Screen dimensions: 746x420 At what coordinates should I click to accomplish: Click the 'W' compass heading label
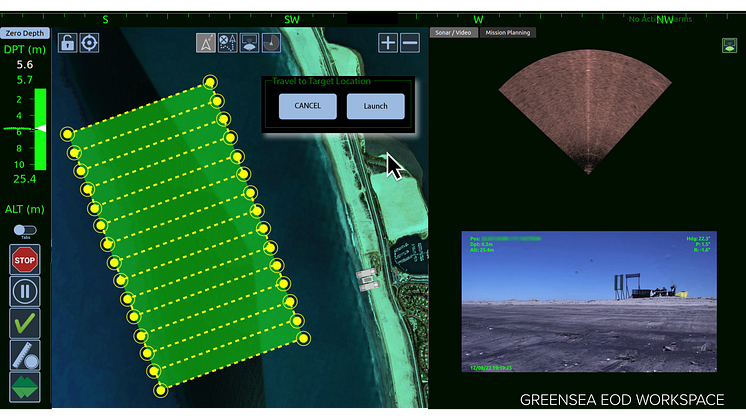(x=478, y=20)
